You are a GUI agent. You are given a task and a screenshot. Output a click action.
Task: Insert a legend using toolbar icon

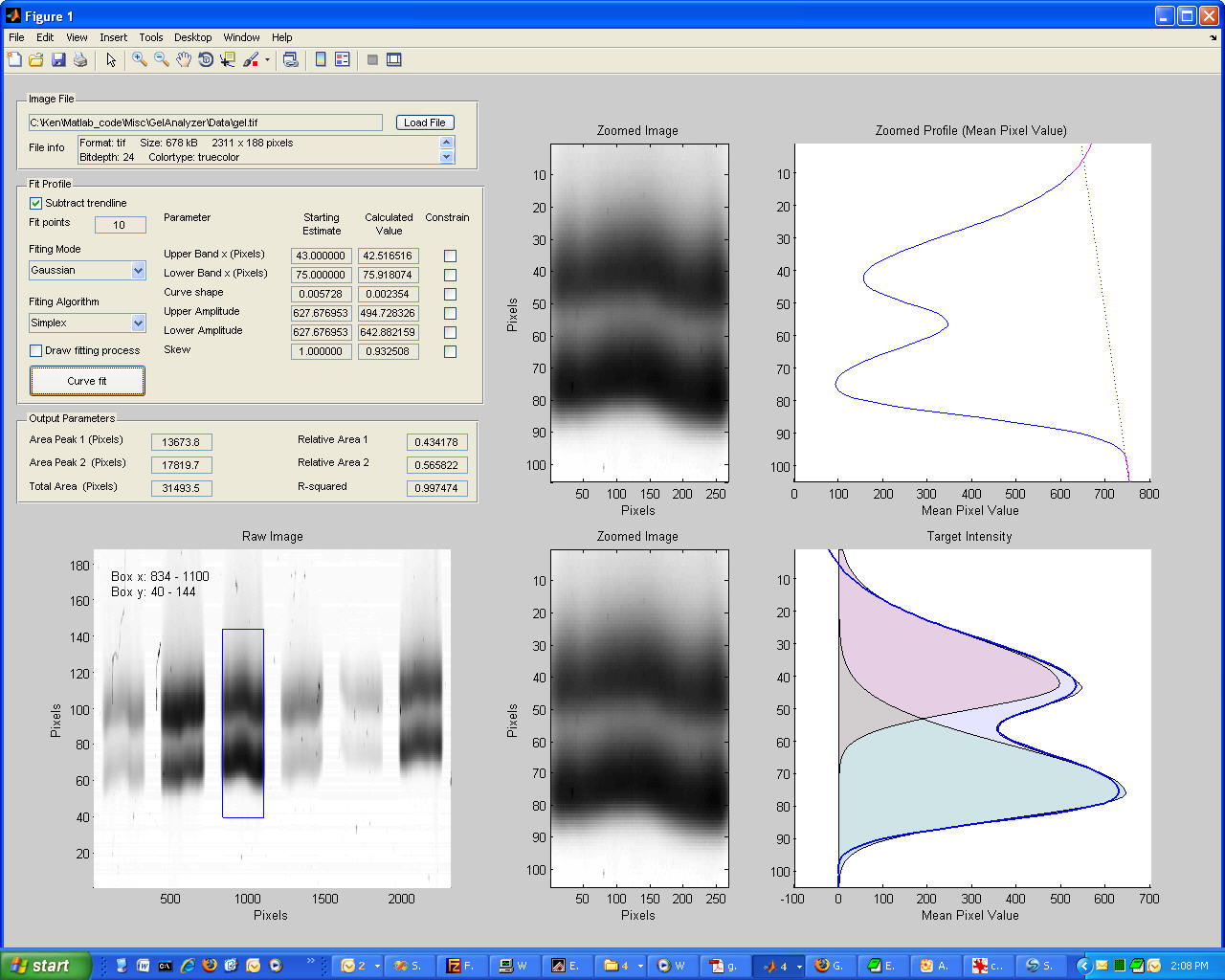343,59
